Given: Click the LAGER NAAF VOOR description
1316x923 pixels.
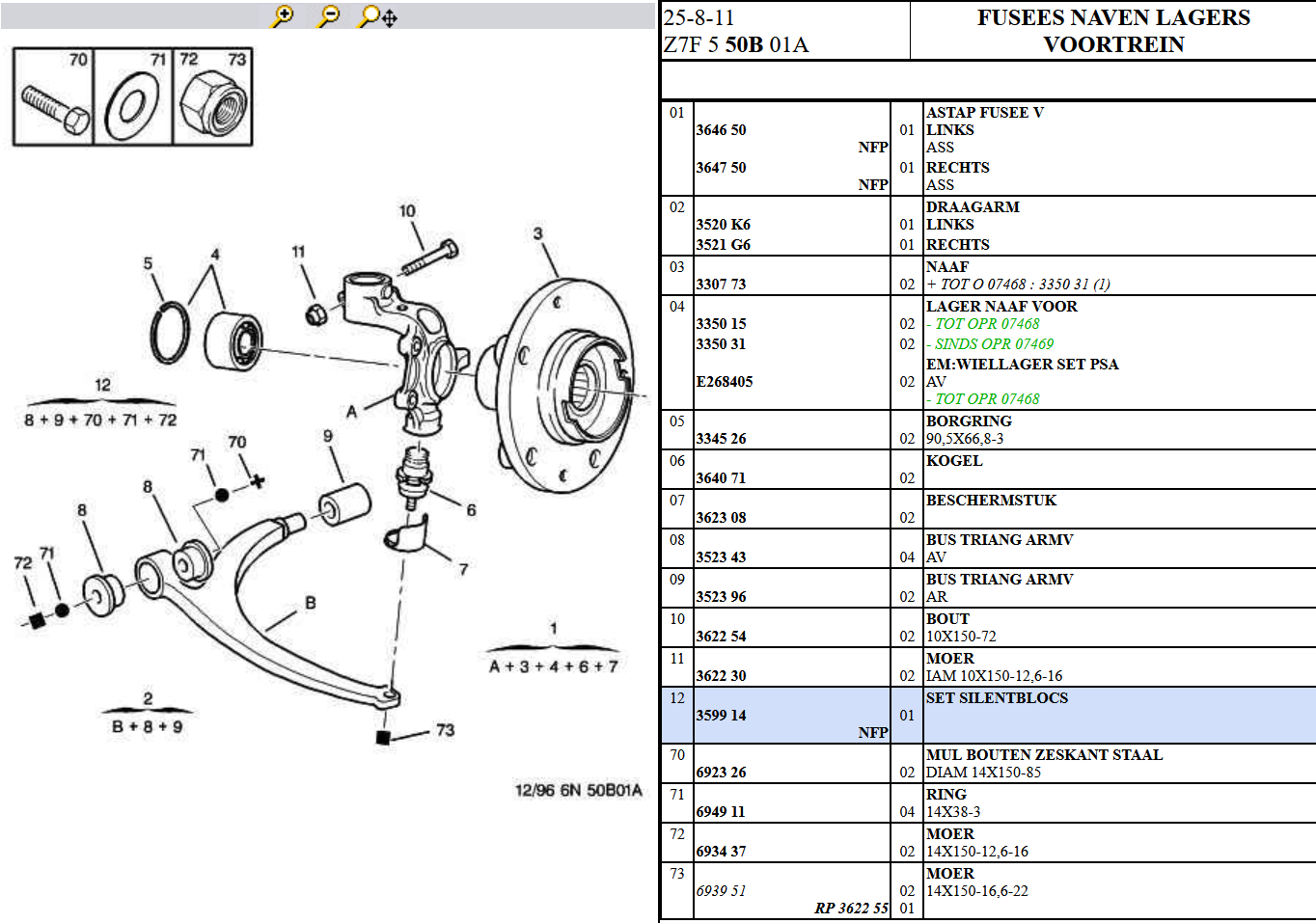Looking at the screenshot, I should [x=1001, y=307].
